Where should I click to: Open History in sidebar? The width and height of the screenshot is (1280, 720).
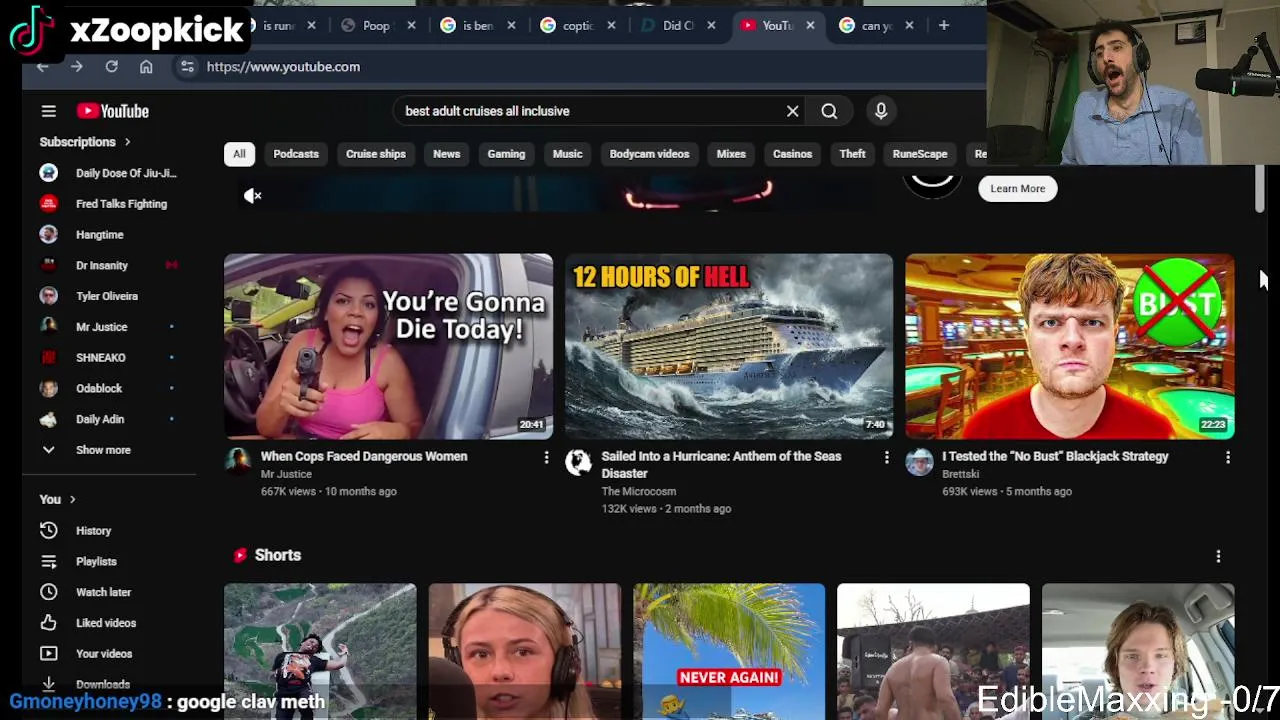pos(92,531)
